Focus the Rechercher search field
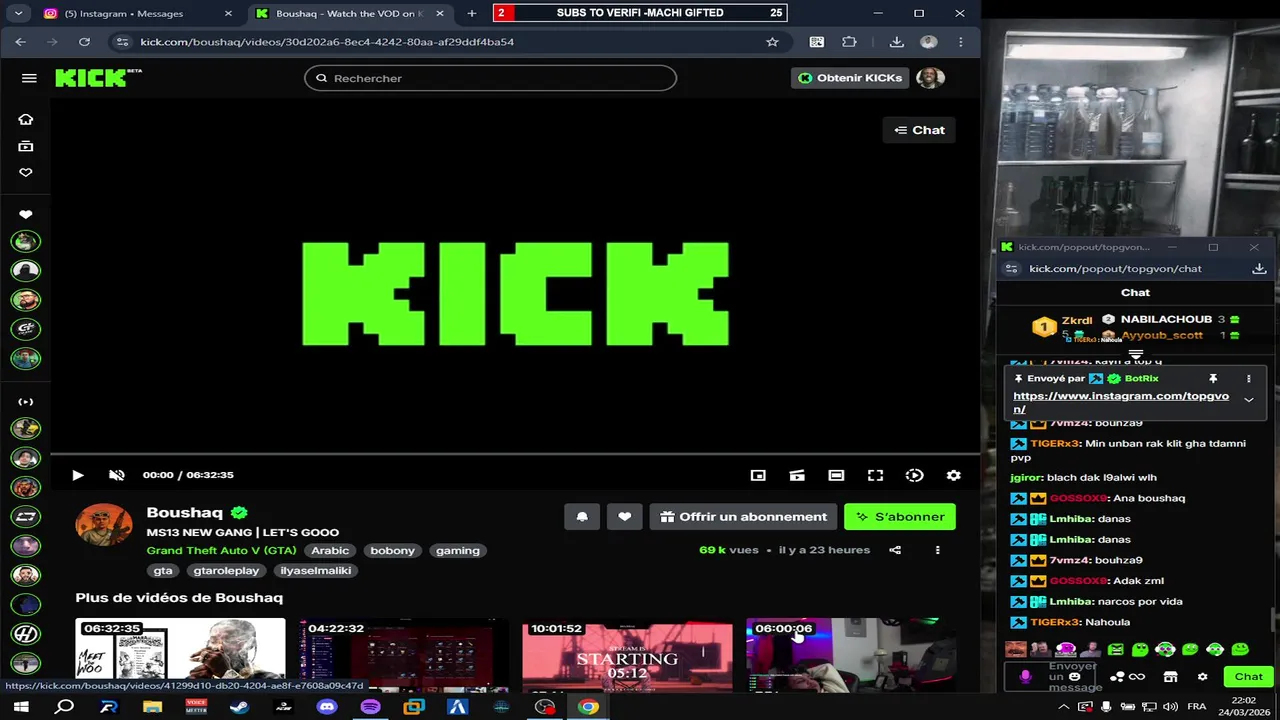The width and height of the screenshot is (1280, 720). 490,78
